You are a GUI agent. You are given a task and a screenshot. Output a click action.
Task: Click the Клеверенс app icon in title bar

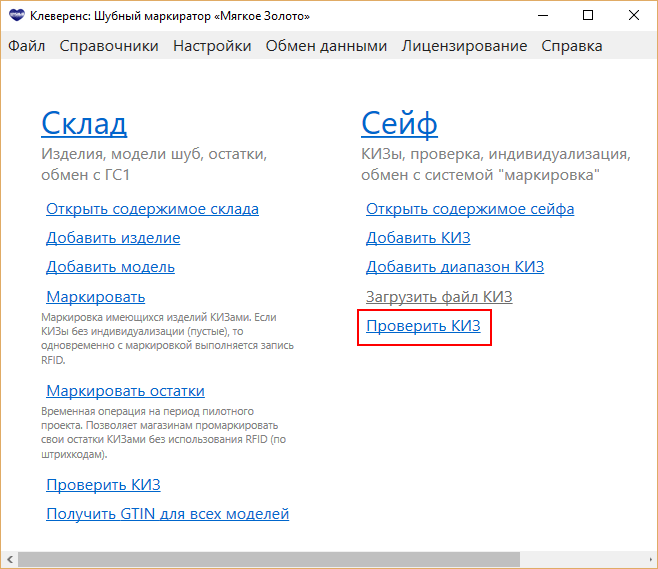(x=17, y=16)
